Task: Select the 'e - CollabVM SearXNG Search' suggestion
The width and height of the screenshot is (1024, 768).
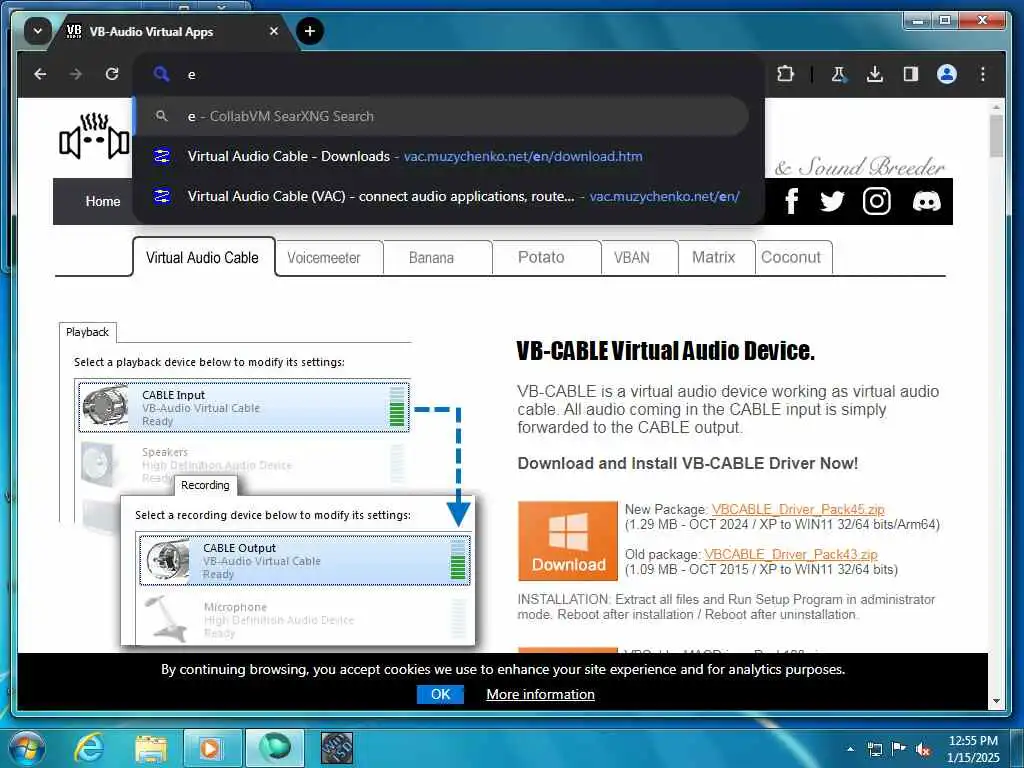Action: click(x=441, y=116)
